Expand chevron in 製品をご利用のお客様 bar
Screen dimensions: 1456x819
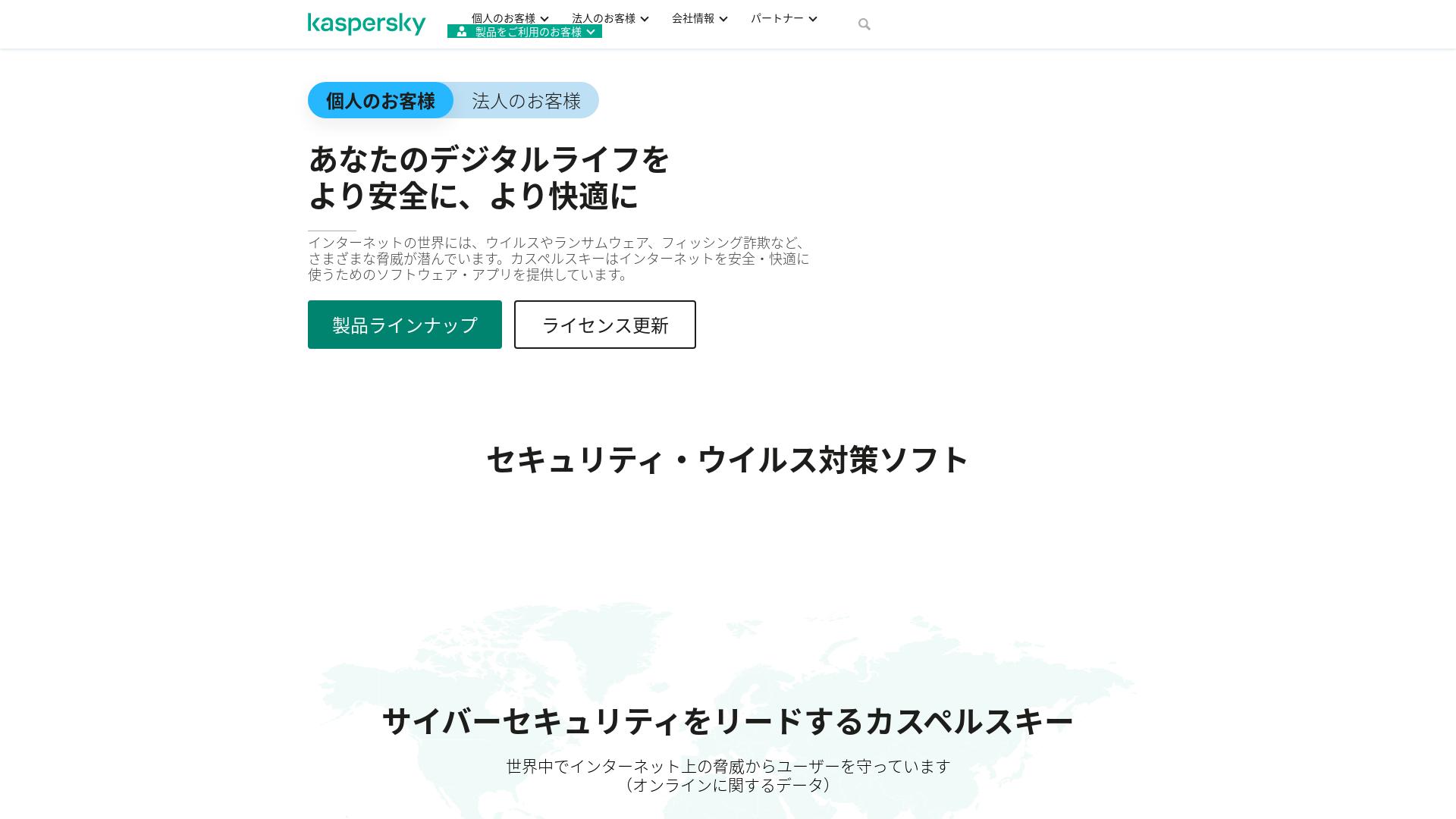[x=591, y=32]
